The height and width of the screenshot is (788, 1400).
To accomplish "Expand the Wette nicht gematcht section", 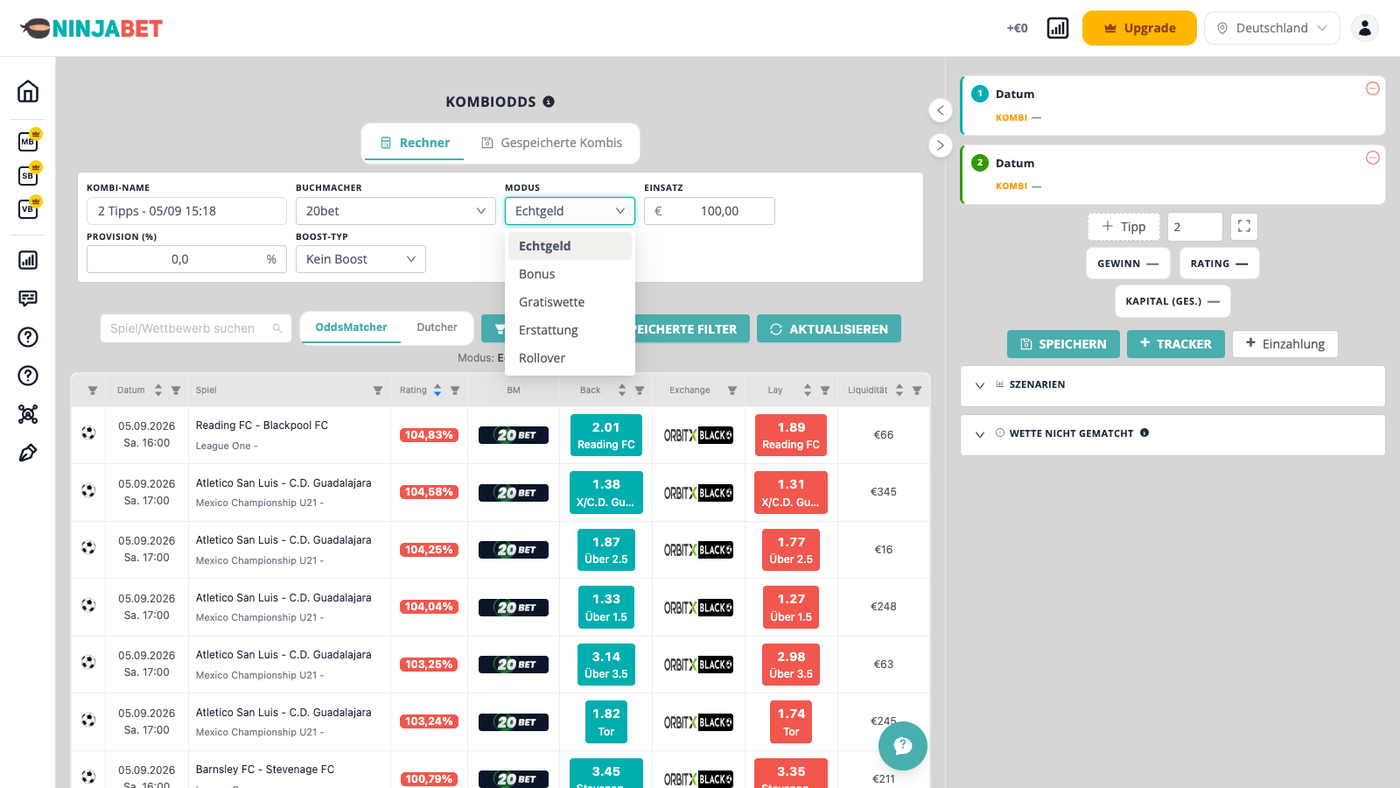I will click(1173, 434).
